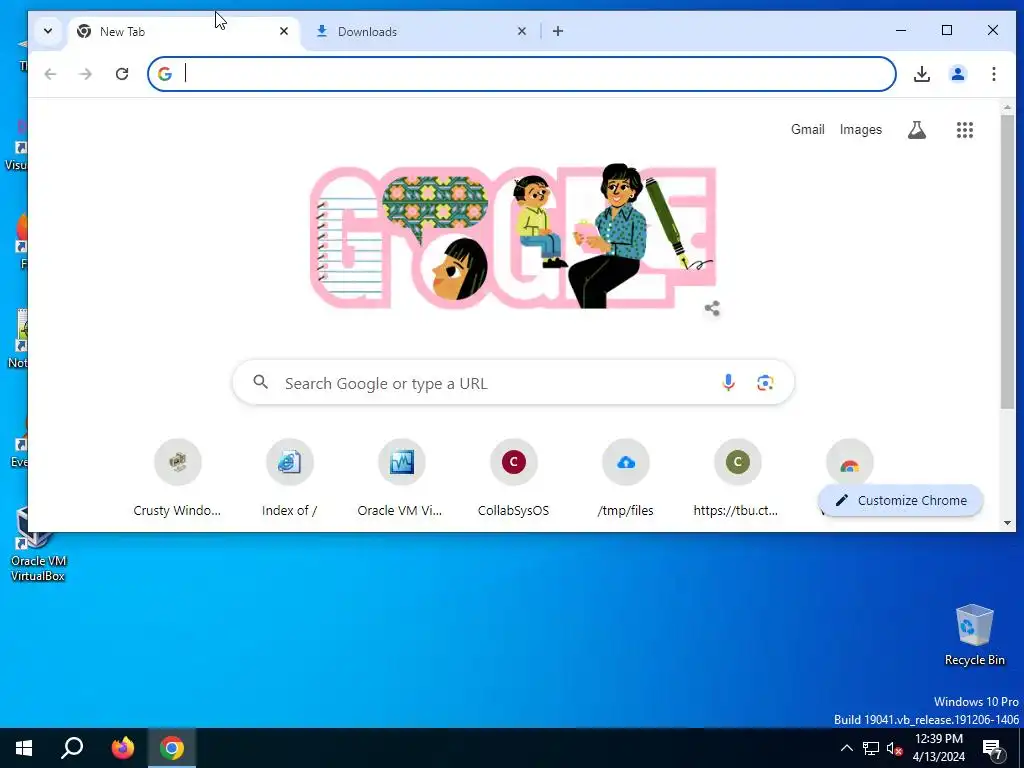The height and width of the screenshot is (768, 1024).
Task: Expand the tab search dropdown
Action: tap(48, 31)
